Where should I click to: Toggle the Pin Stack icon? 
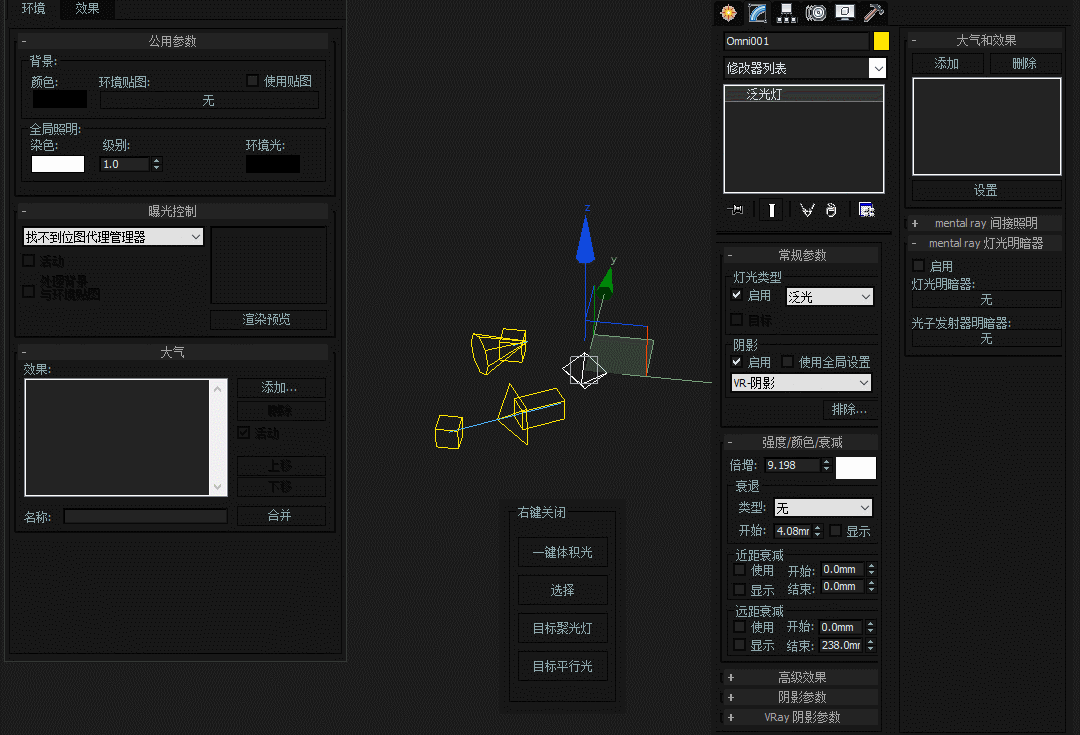[x=736, y=210]
